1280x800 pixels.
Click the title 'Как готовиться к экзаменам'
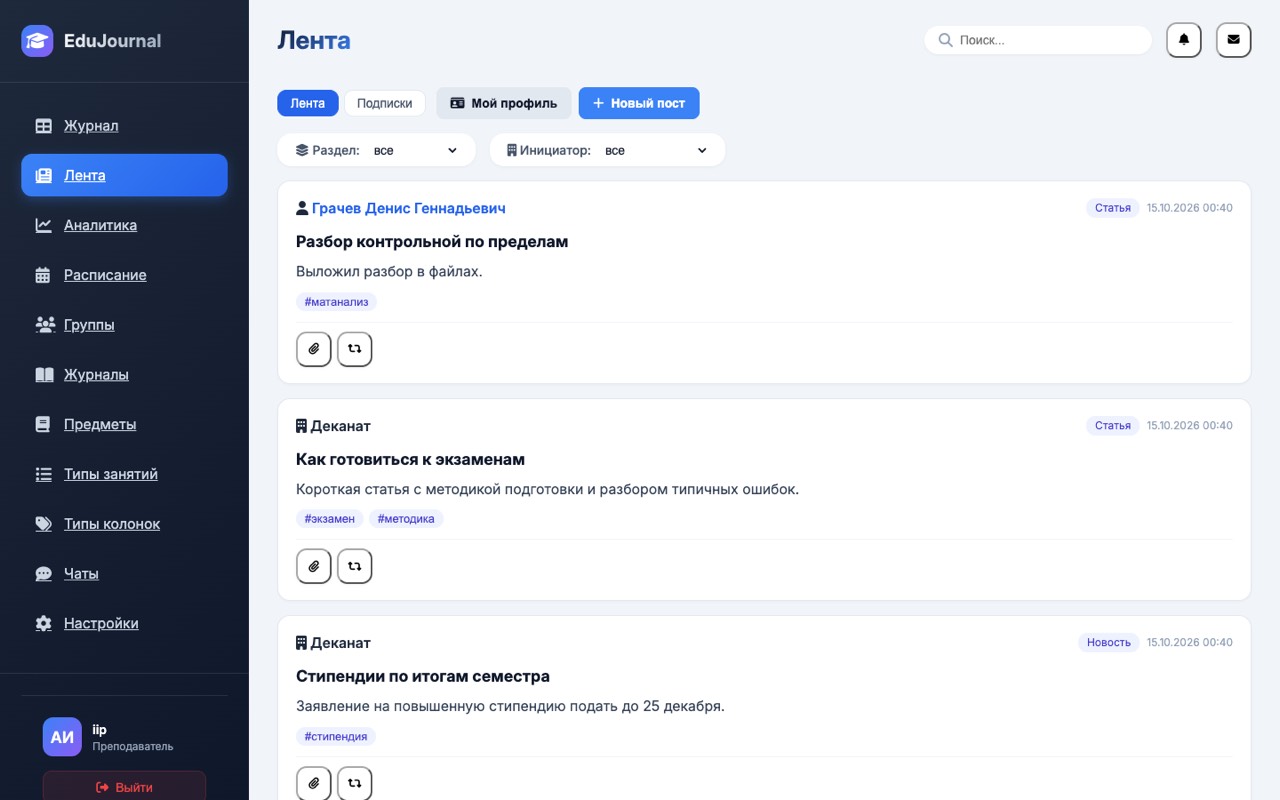(410, 459)
